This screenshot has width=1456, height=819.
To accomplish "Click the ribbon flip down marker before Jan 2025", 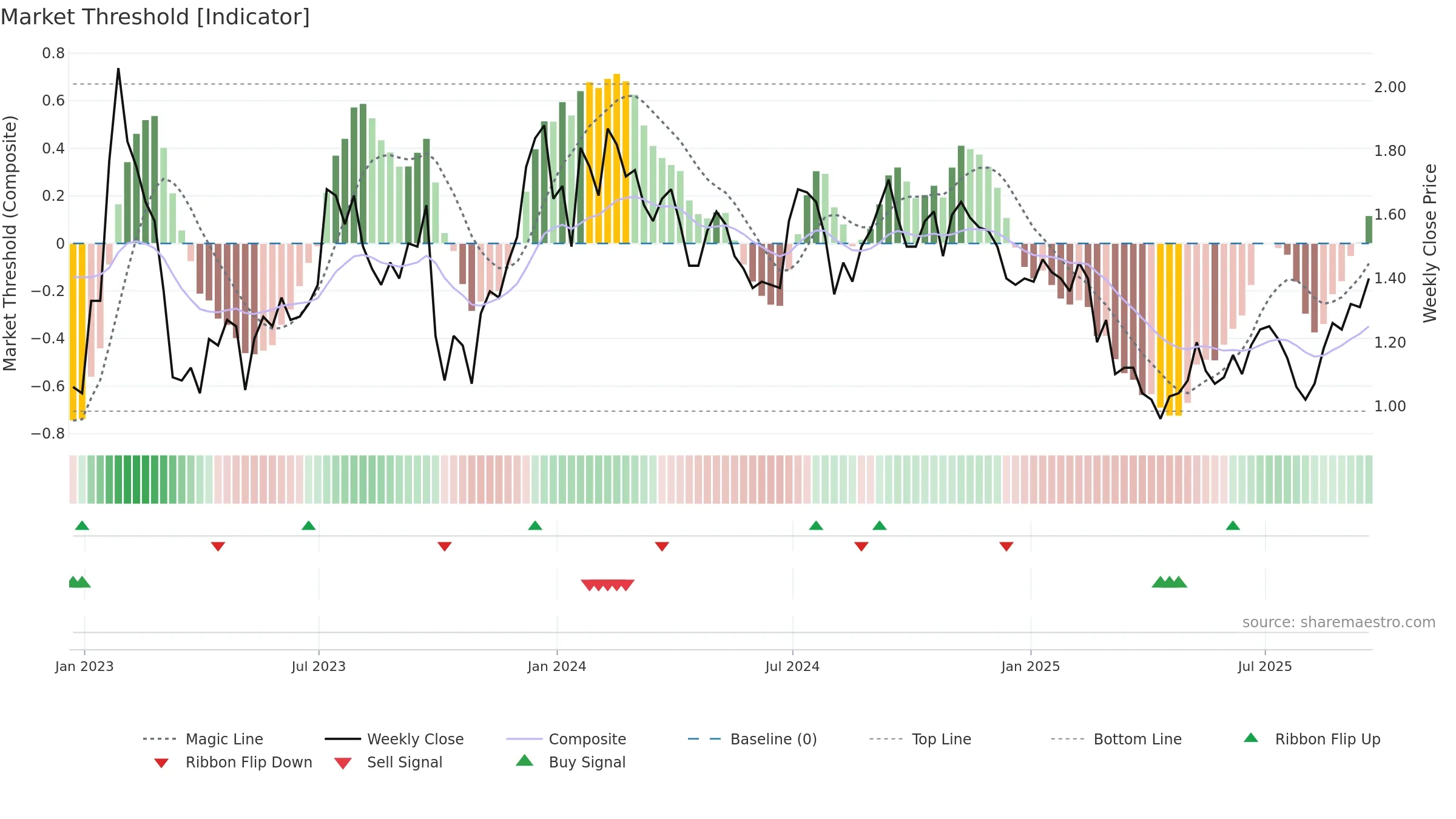I will tap(1006, 547).
